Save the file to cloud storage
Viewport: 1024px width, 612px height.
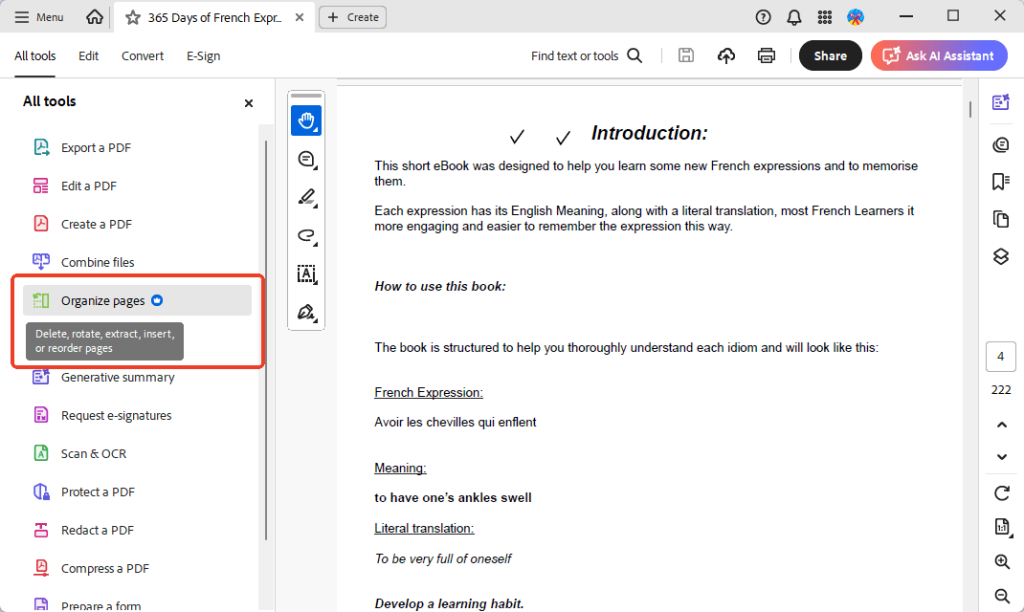pos(726,56)
